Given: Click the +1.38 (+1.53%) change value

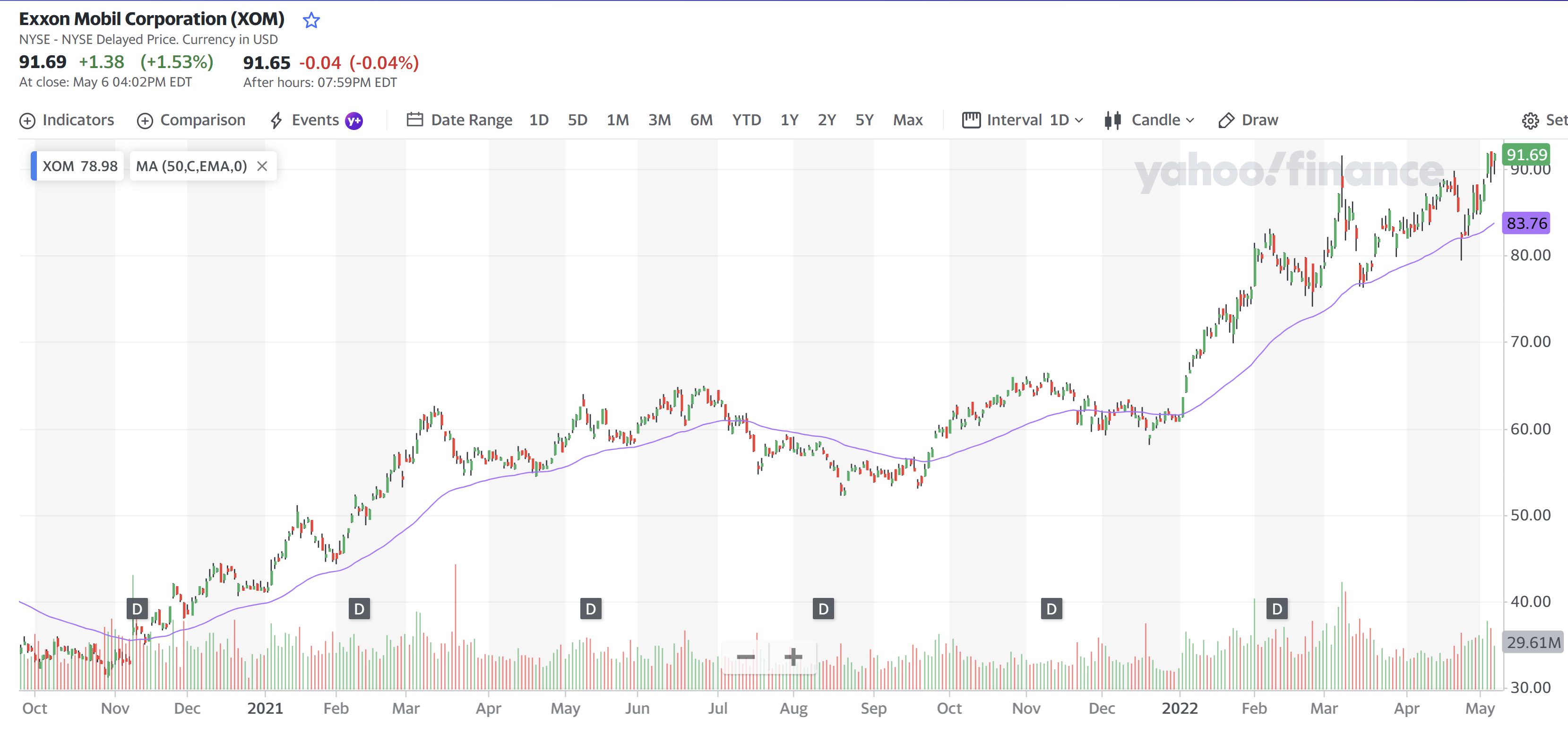Looking at the screenshot, I should [x=146, y=62].
